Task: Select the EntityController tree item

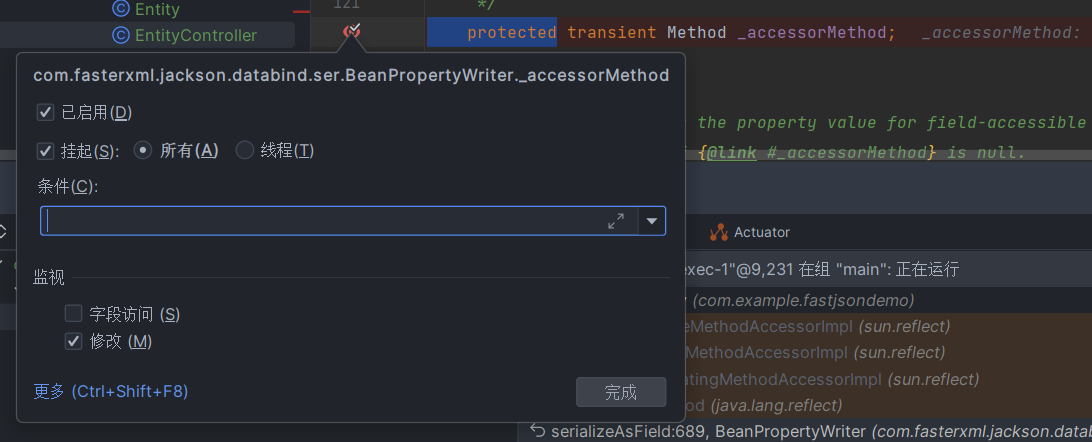Action: (x=195, y=36)
